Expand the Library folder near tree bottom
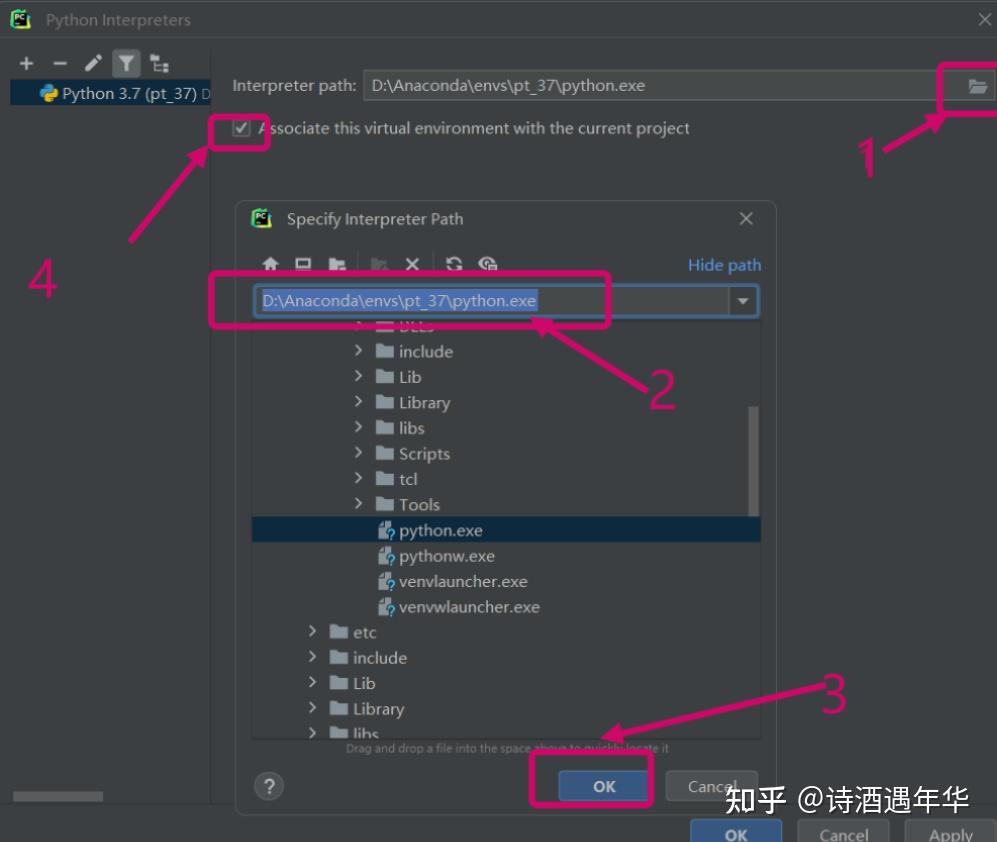Viewport: 997px width, 842px height. pos(312,707)
